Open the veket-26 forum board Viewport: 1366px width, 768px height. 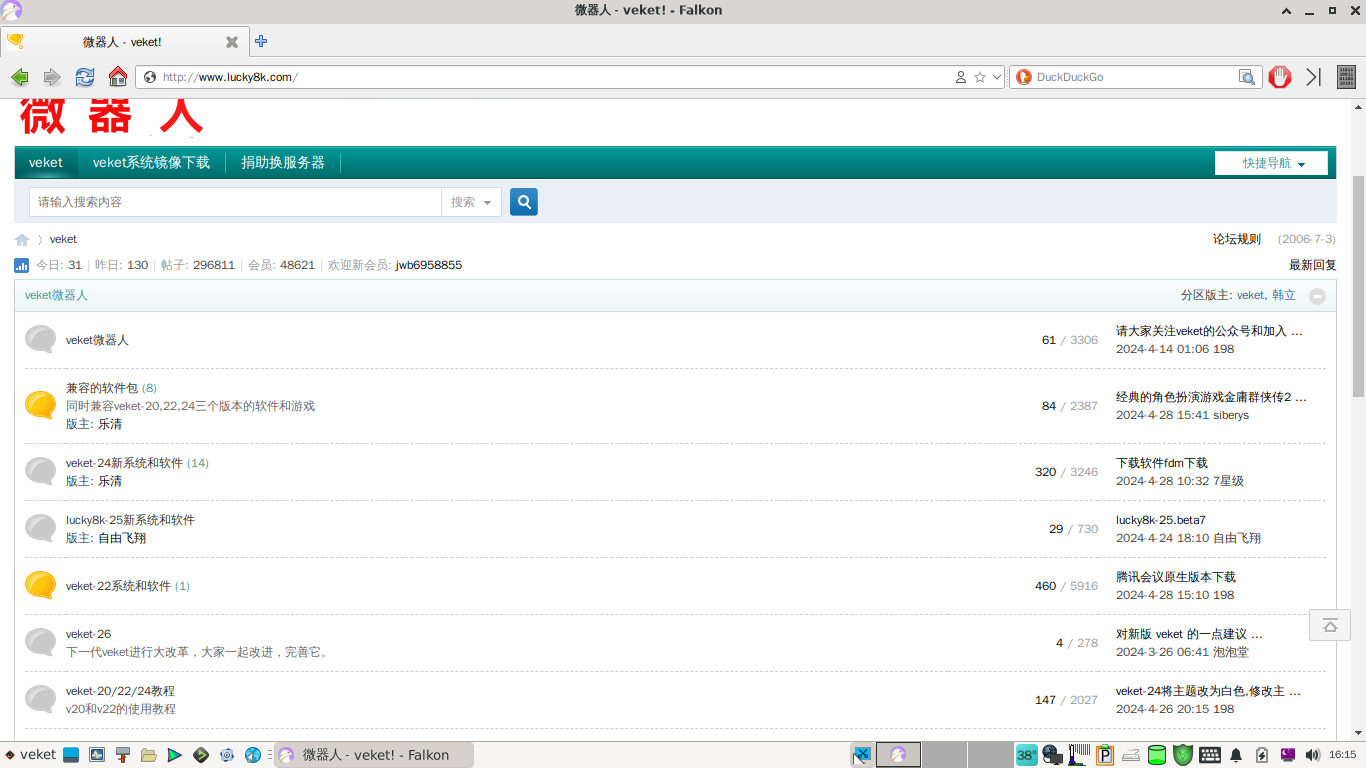pos(89,634)
